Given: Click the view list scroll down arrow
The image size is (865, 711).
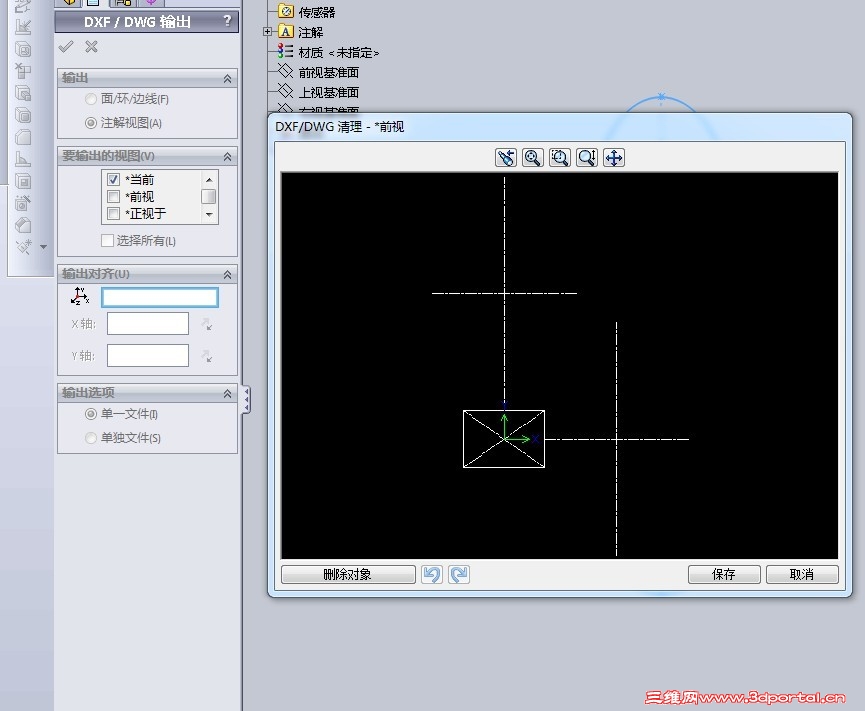Looking at the screenshot, I should coord(209,214).
